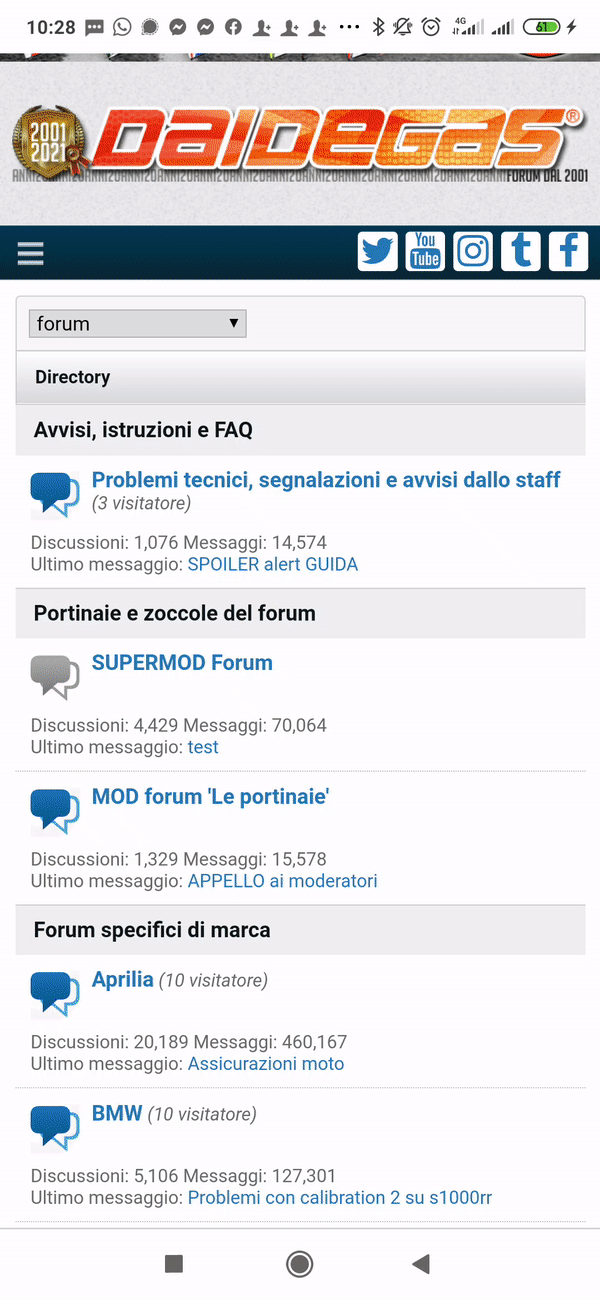This screenshot has height=1300, width=600.
Task: Open the Tumblr social icon
Action: pyautogui.click(x=520, y=252)
